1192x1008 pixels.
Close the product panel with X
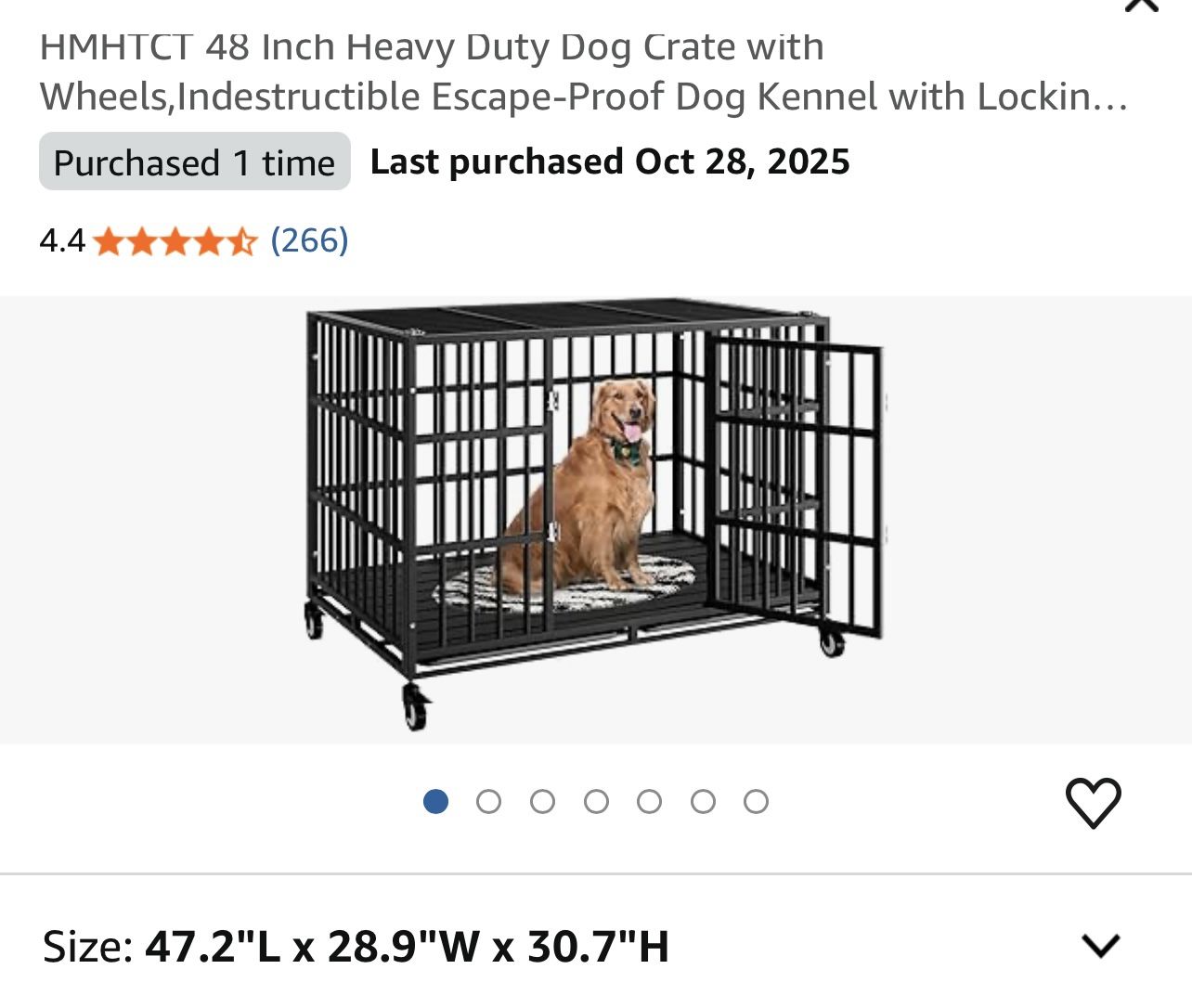[x=1141, y=5]
